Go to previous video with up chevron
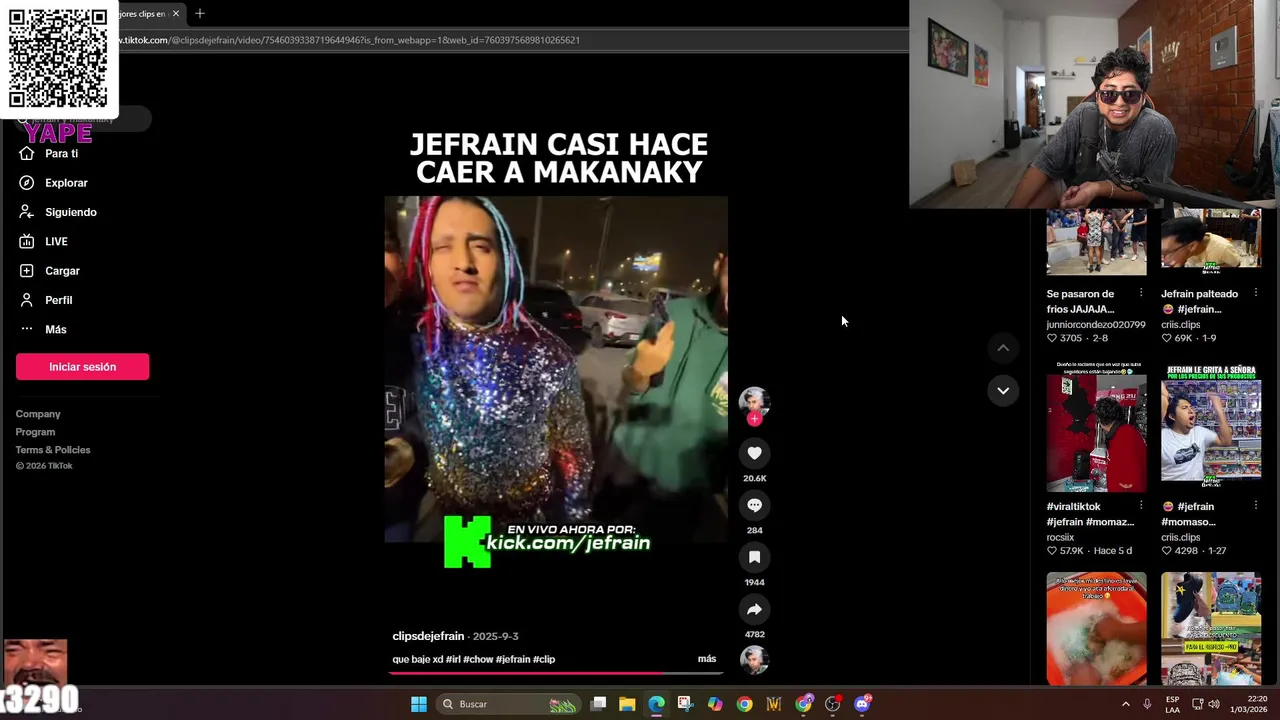Viewport: 1280px width, 720px height. pyautogui.click(x=1003, y=348)
